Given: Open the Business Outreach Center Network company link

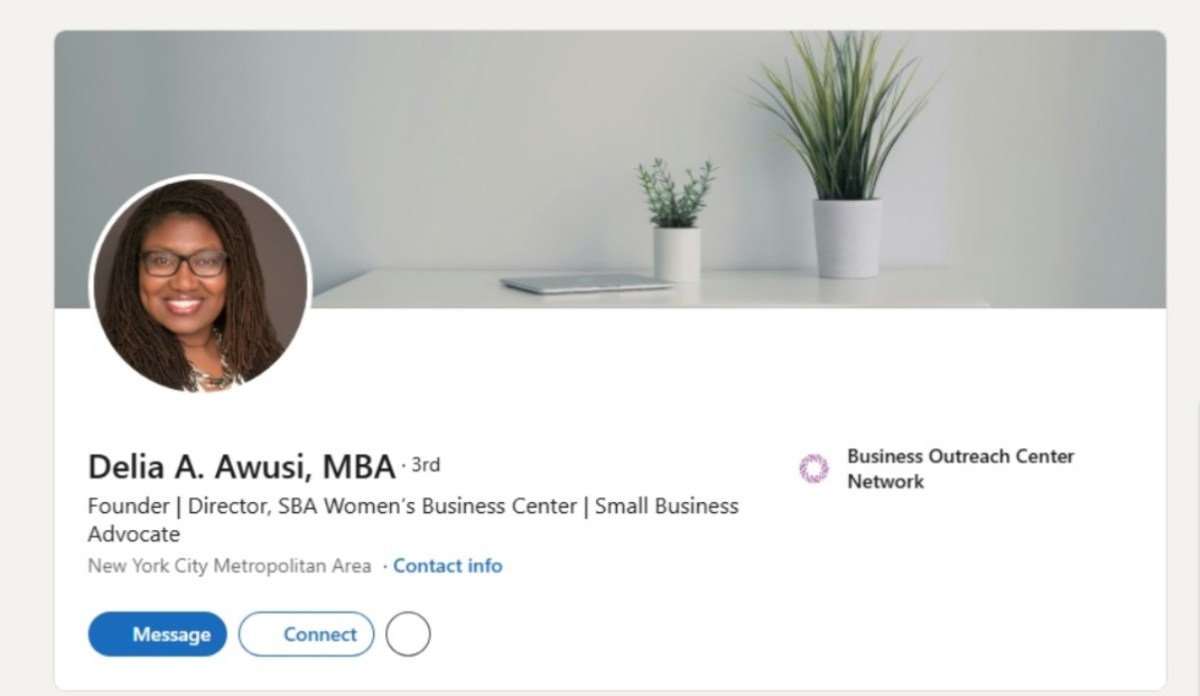Looking at the screenshot, I should coord(960,468).
